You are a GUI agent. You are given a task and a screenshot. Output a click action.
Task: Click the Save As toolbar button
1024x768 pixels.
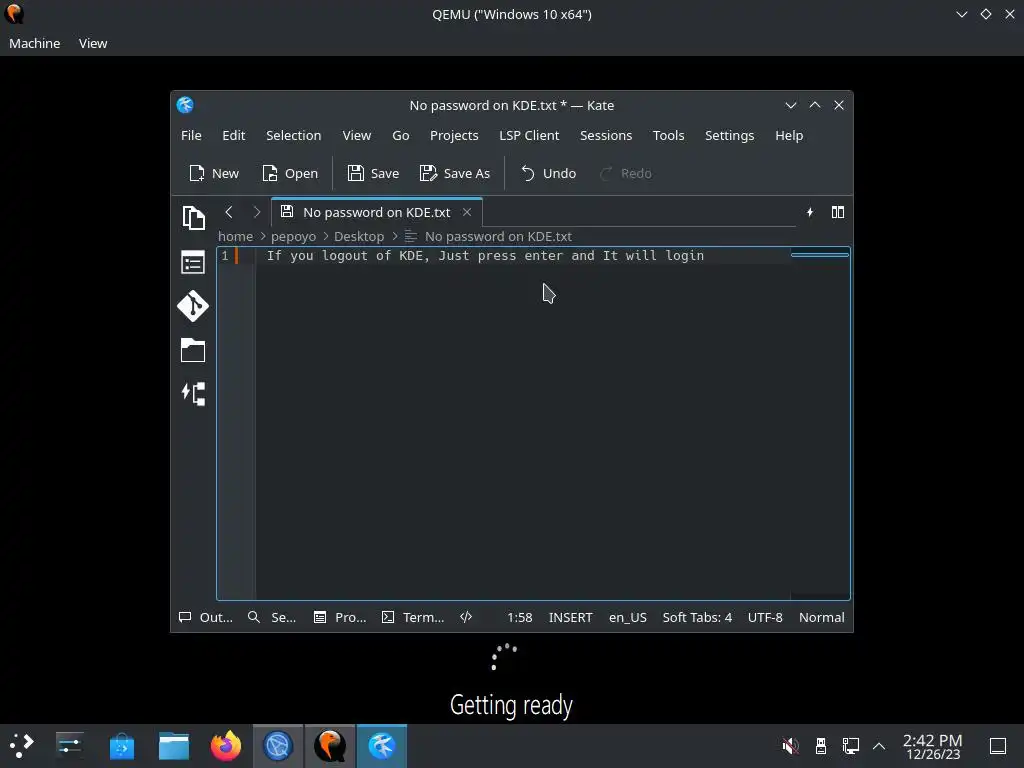[x=455, y=173]
